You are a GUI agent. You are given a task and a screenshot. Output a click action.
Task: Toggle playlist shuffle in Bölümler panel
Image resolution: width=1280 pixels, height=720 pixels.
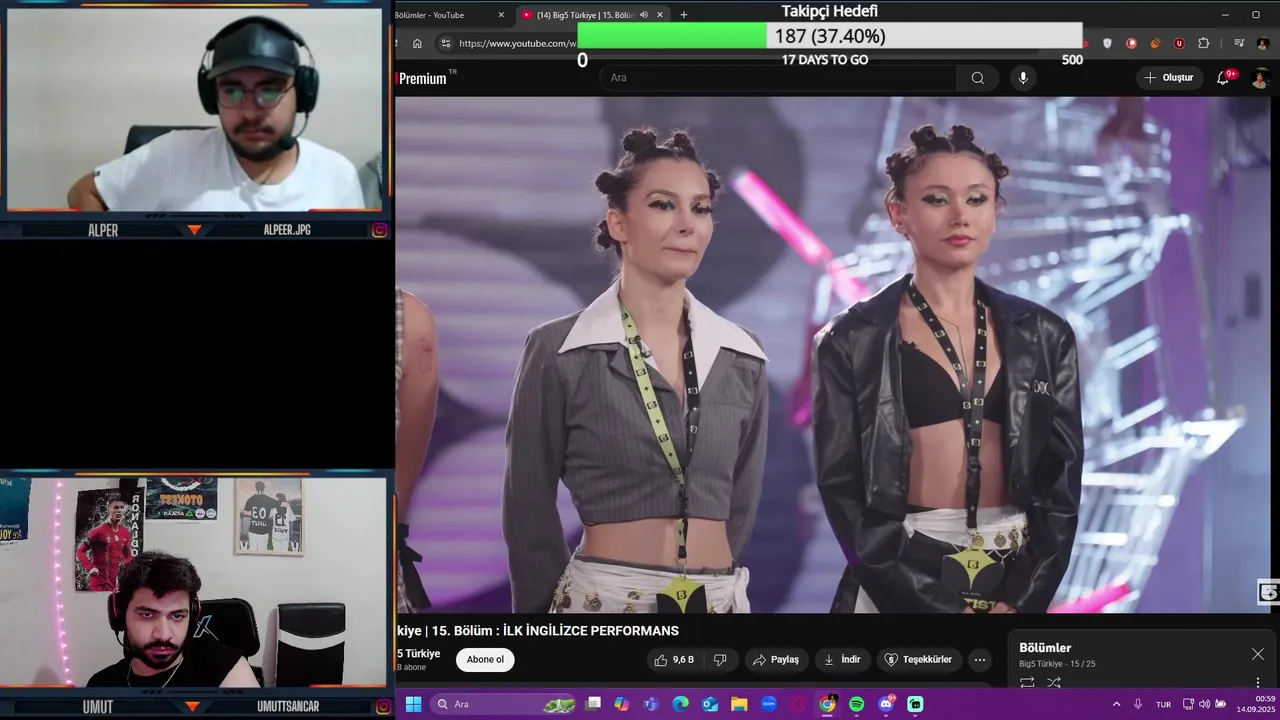[1054, 682]
